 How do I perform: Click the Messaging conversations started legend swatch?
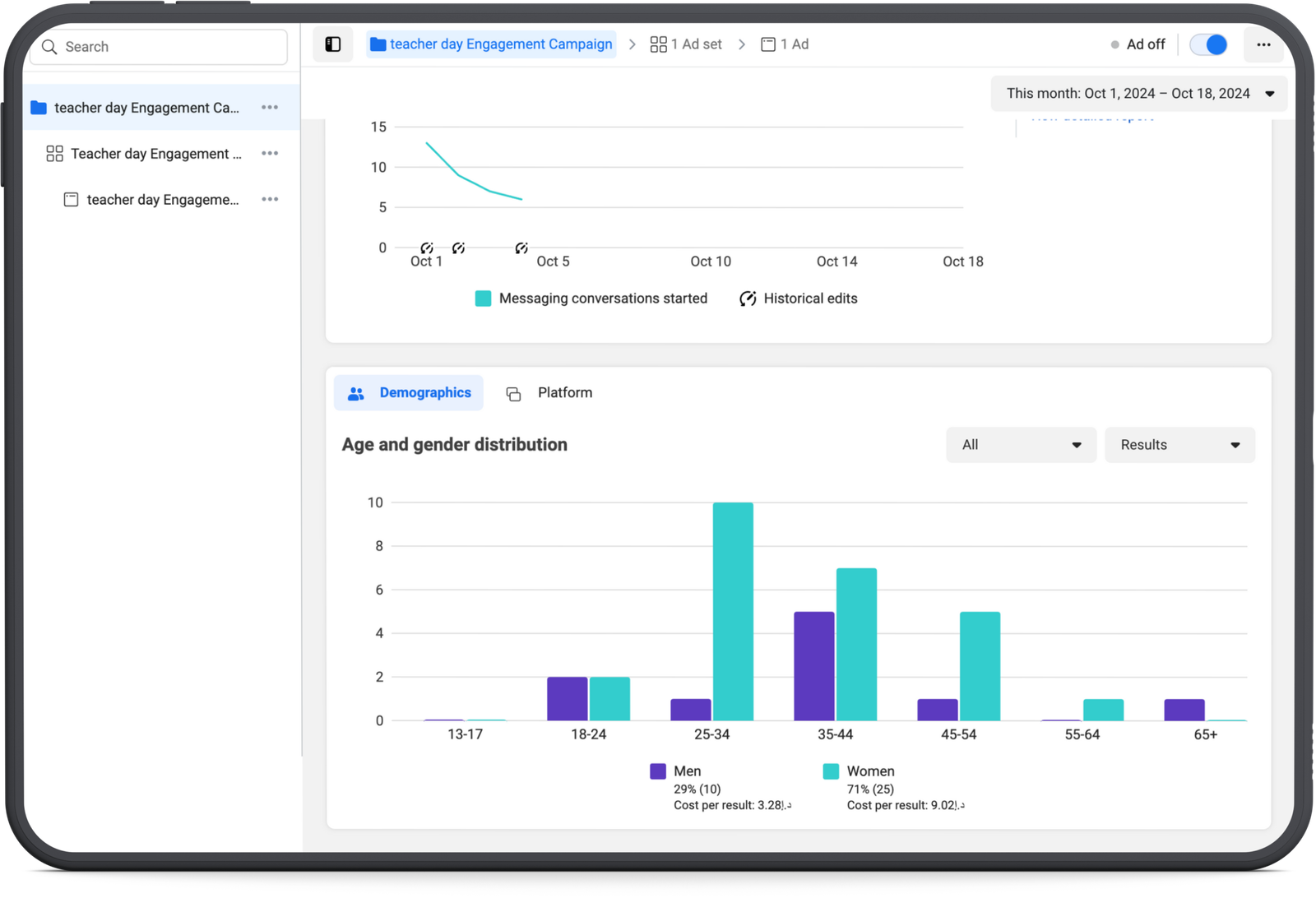[483, 299]
